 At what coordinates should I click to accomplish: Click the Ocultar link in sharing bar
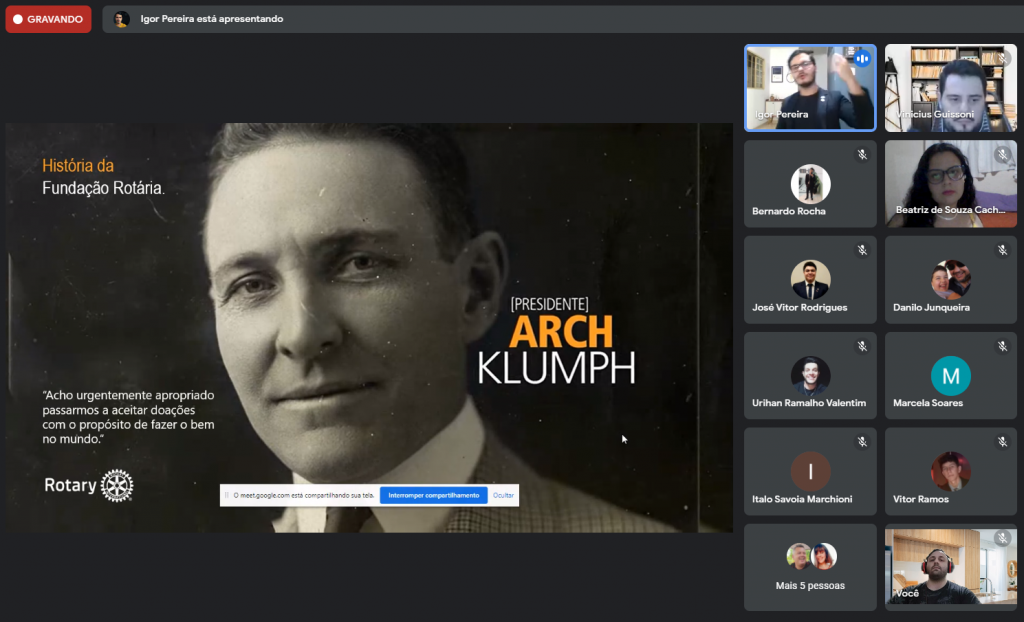point(503,495)
